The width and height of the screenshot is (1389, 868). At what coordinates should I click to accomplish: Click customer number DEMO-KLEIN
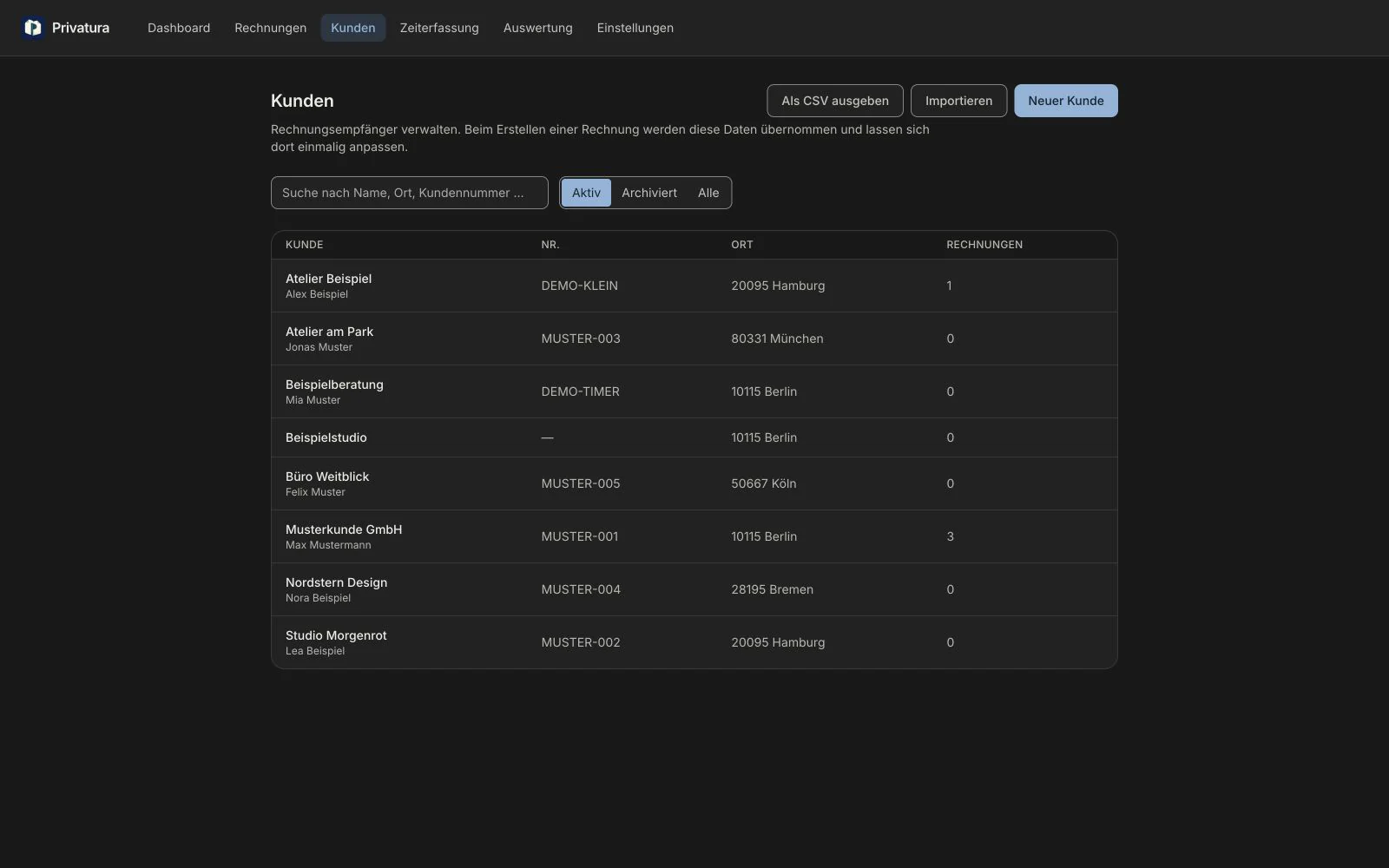(580, 286)
